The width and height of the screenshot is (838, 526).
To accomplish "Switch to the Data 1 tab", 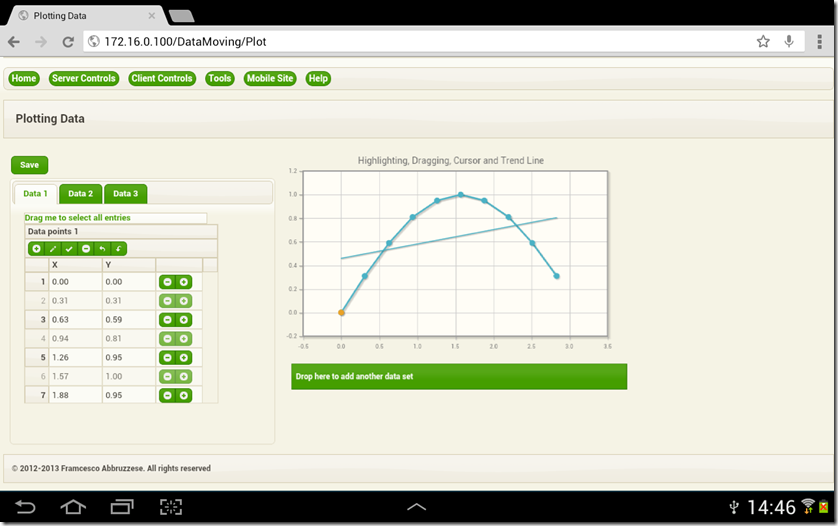I will (35, 194).
